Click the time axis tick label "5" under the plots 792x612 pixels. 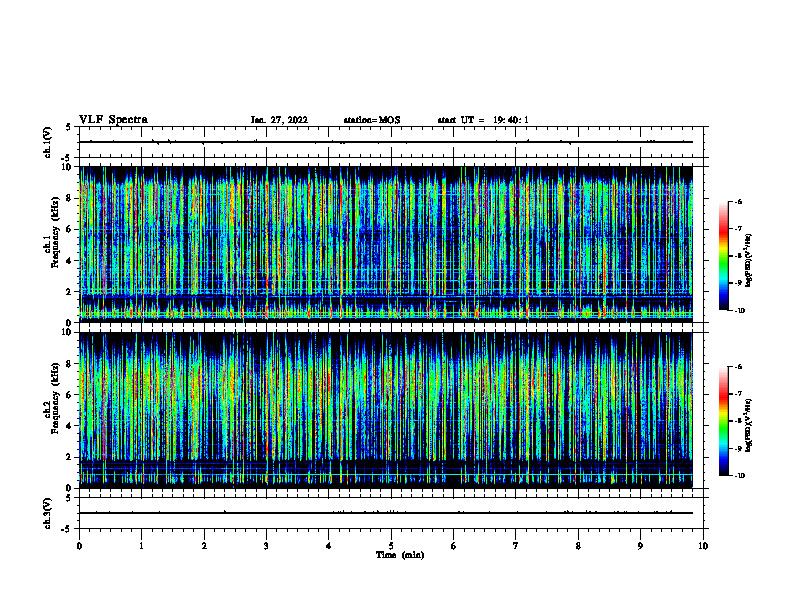click(x=391, y=546)
